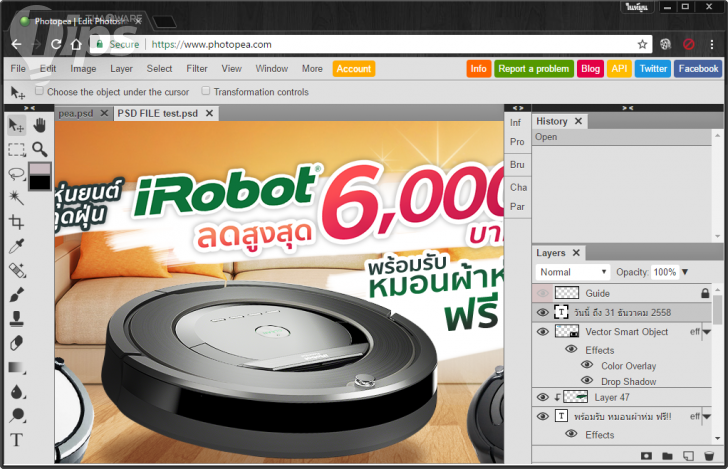728x469 pixels.
Task: Select the Crop tool
Action: tap(17, 222)
